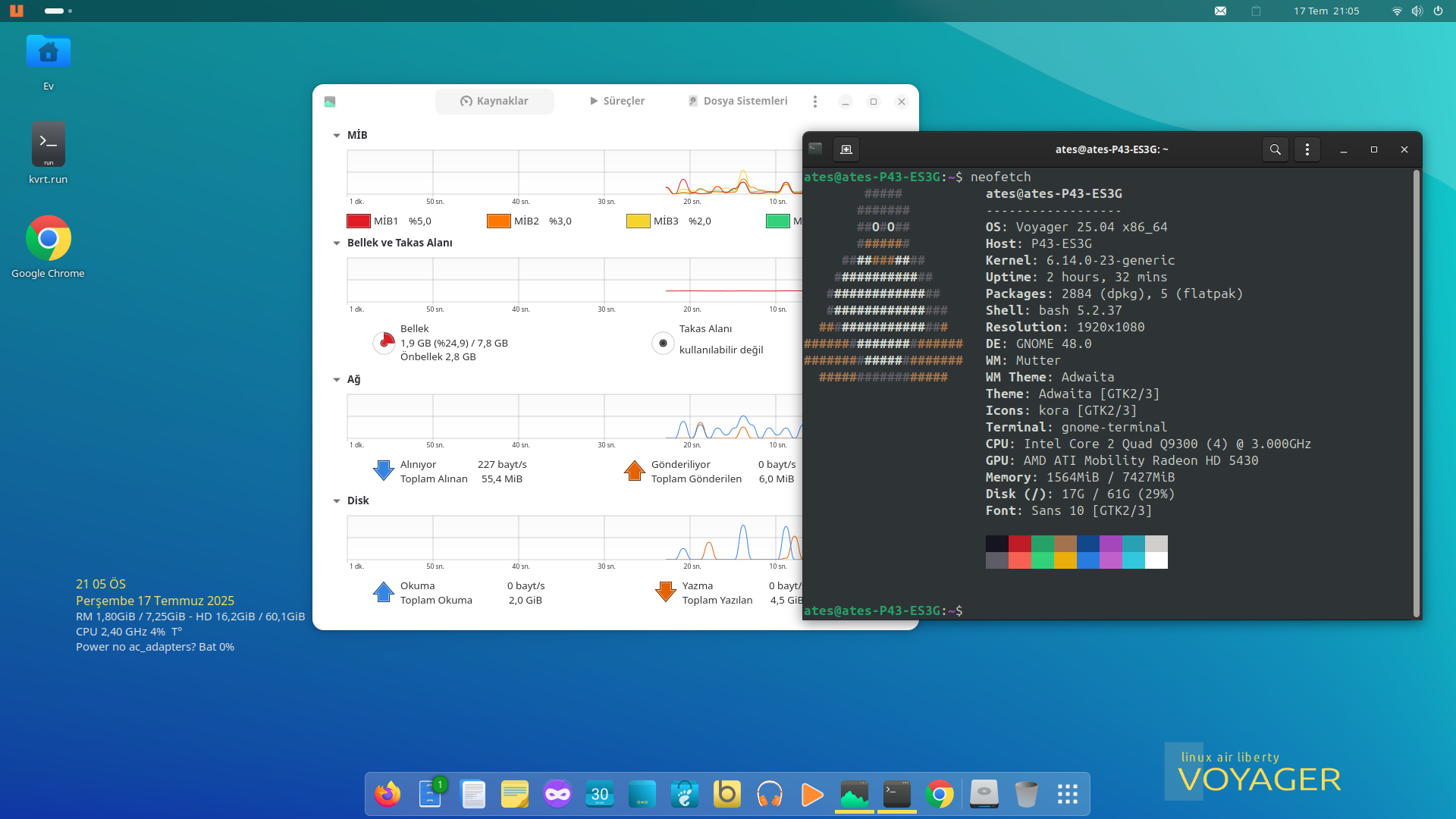Screen dimensions: 1456x819
Task: Open the Dosya Sistemleri tab
Action: [x=738, y=101]
